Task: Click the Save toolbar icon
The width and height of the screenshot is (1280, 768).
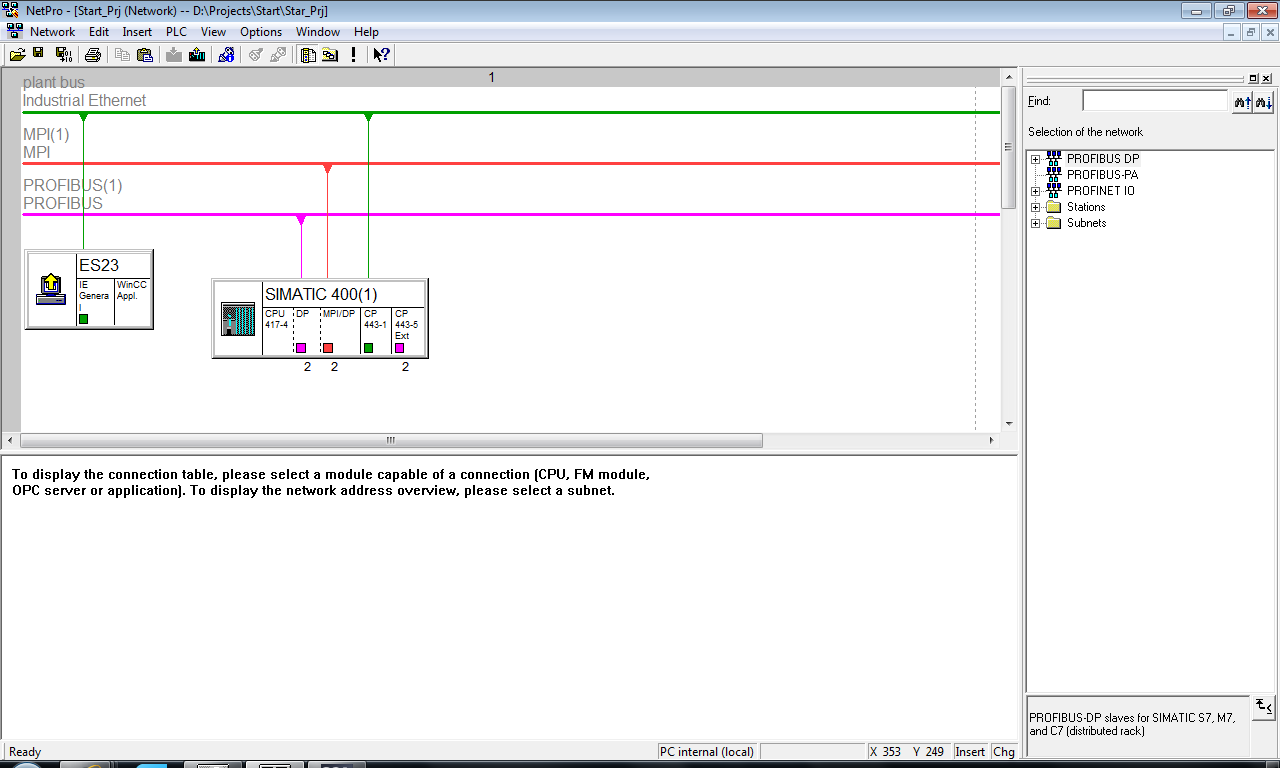Action: 38,54
